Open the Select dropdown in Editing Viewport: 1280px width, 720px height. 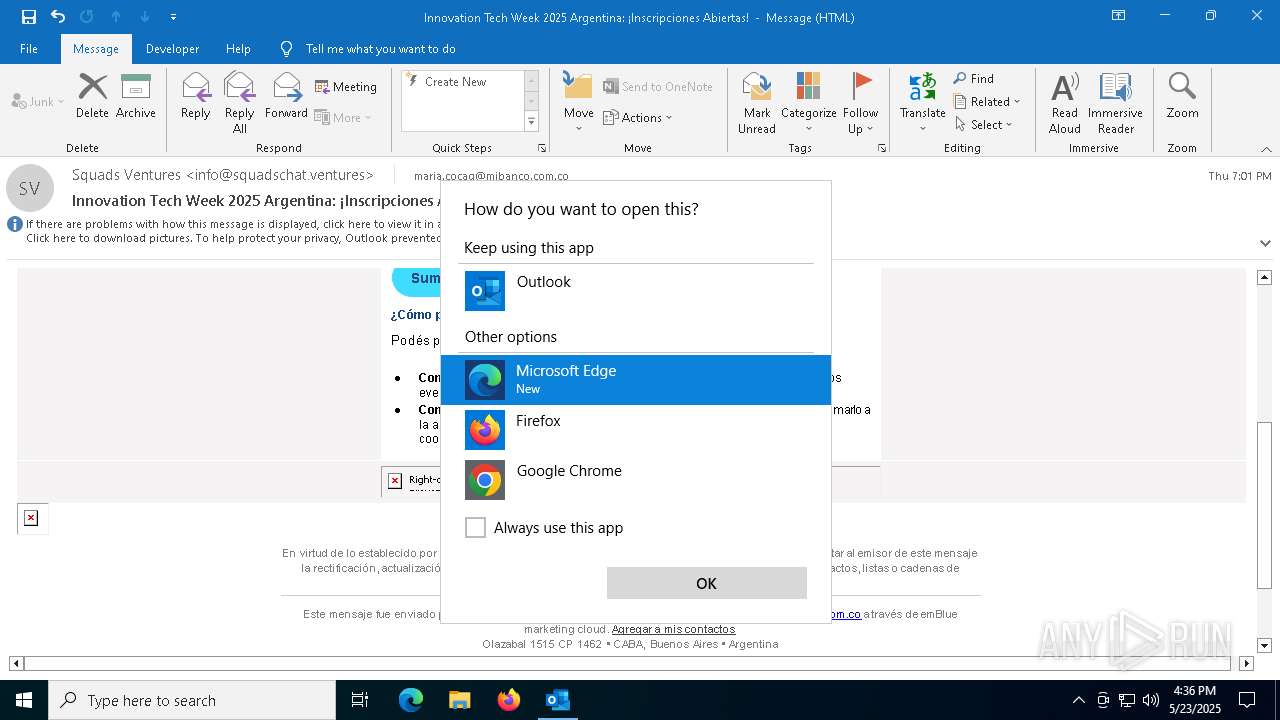984,125
